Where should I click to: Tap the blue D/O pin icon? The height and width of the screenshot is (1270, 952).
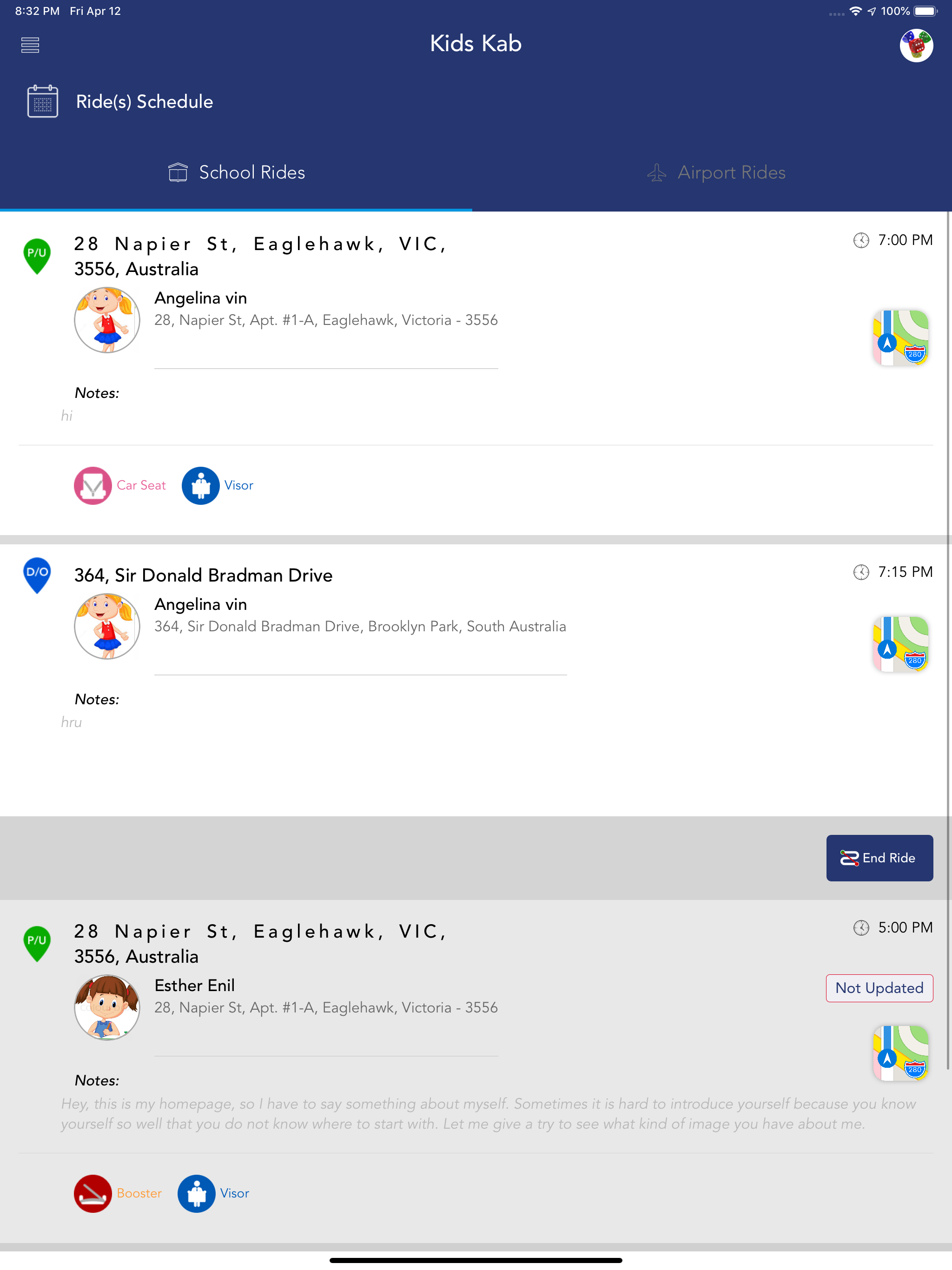click(x=37, y=575)
